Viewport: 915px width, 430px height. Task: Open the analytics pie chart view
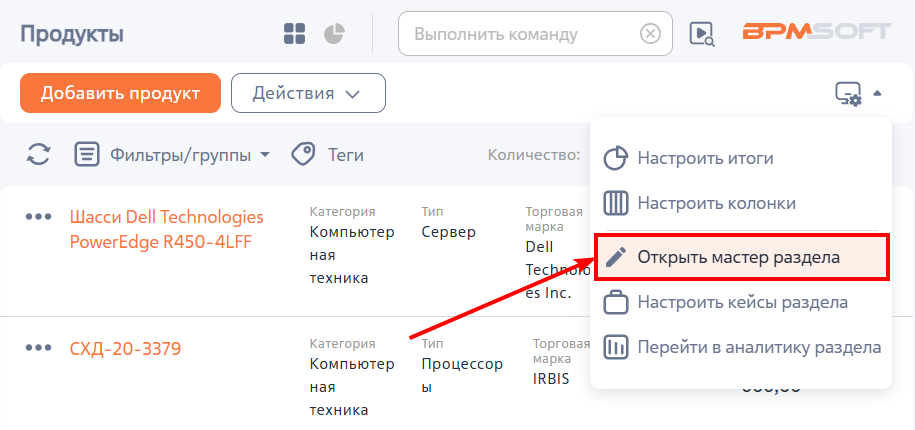pyautogui.click(x=335, y=33)
